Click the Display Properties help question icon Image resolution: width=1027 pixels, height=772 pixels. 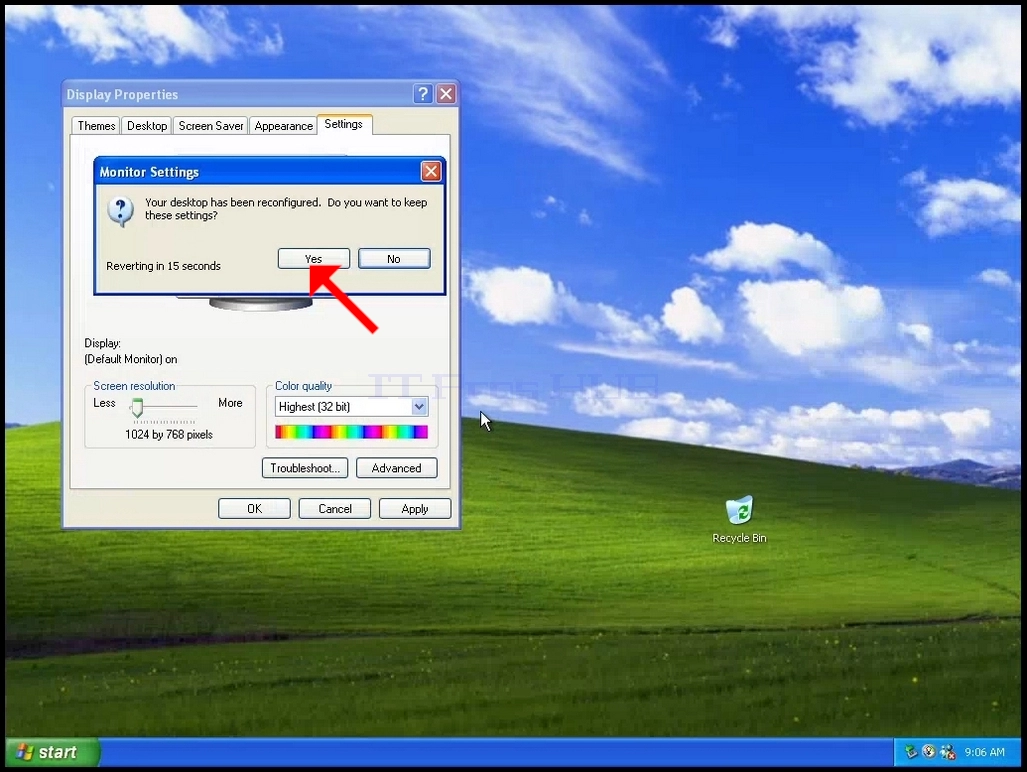coord(423,94)
